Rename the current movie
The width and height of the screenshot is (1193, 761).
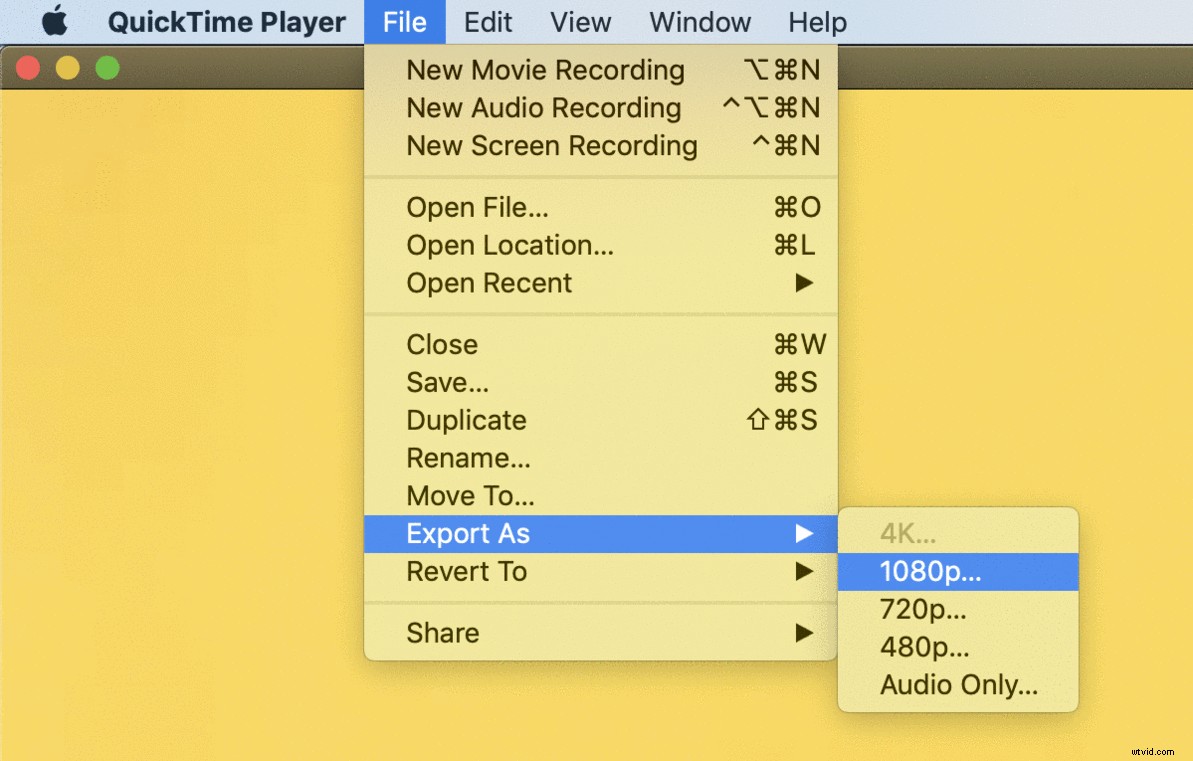pyautogui.click(x=467, y=457)
